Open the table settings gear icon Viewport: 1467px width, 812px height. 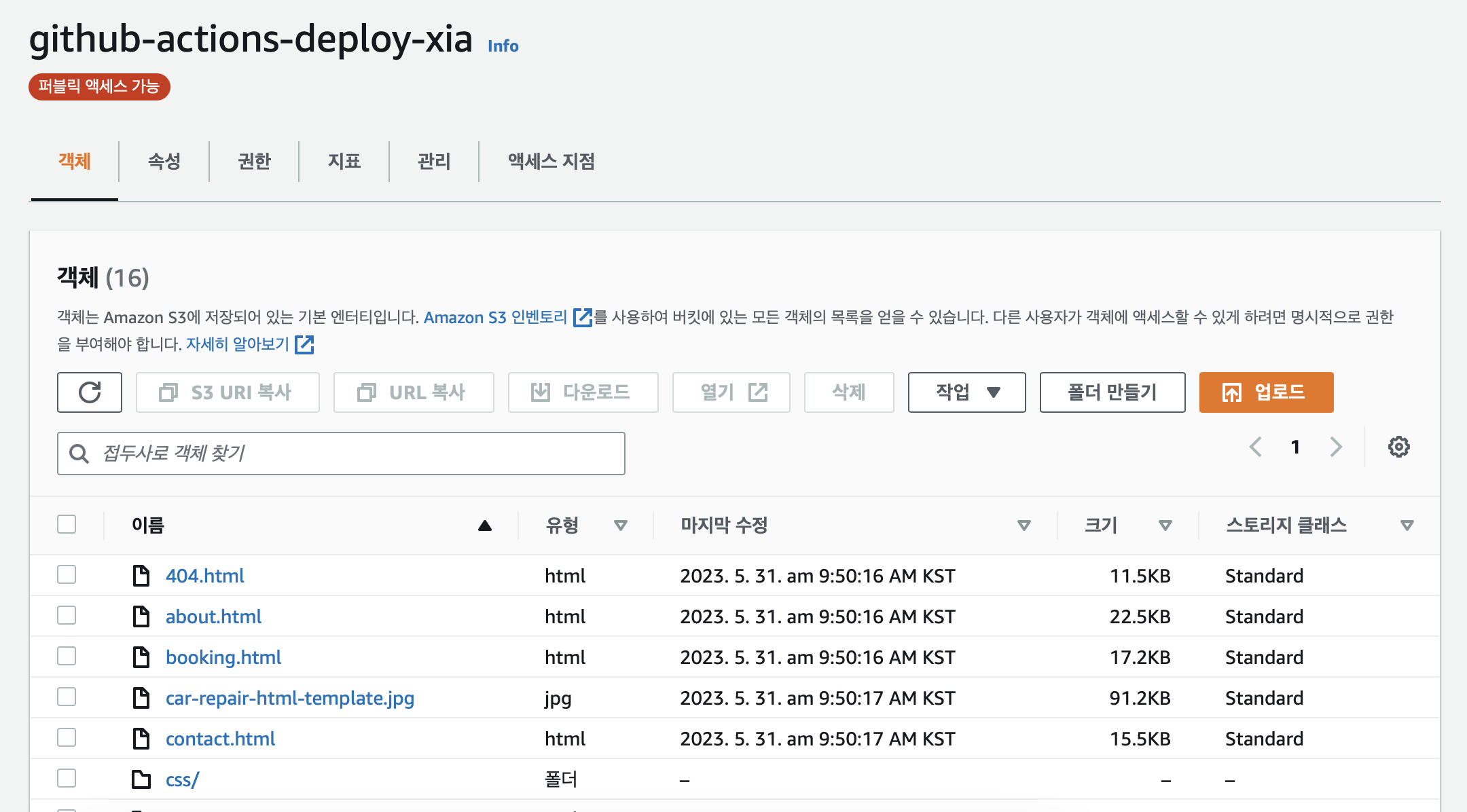pyautogui.click(x=1398, y=447)
